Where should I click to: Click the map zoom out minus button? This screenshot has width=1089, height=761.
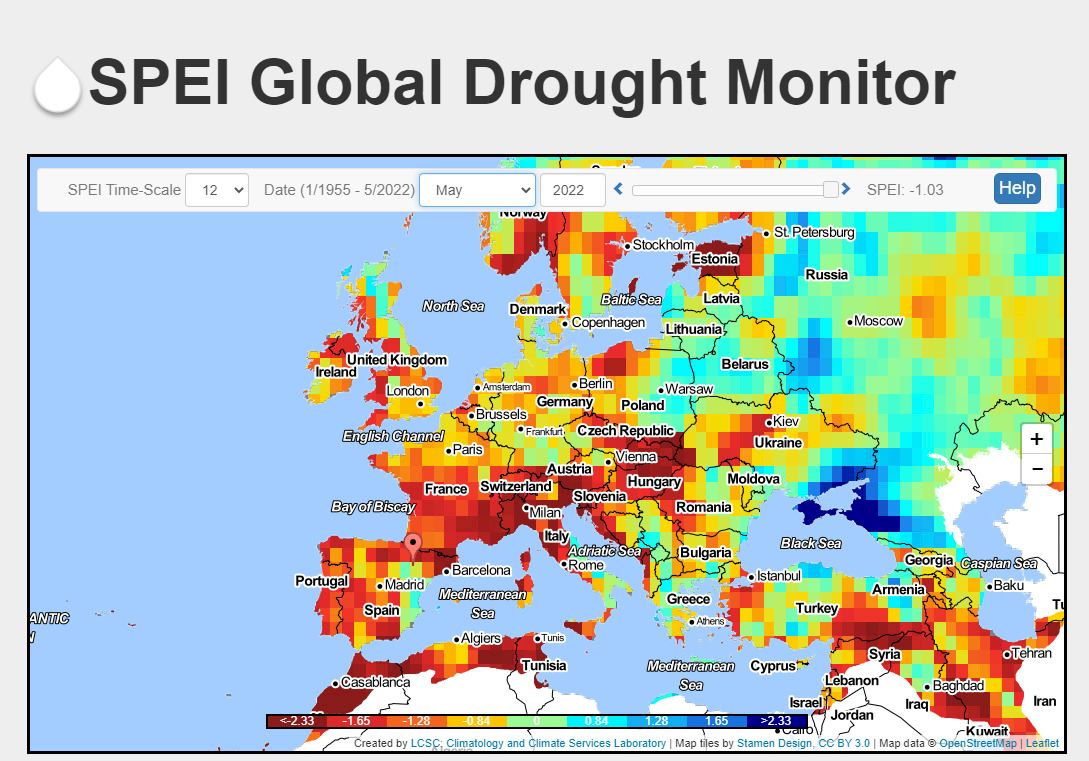click(1036, 468)
